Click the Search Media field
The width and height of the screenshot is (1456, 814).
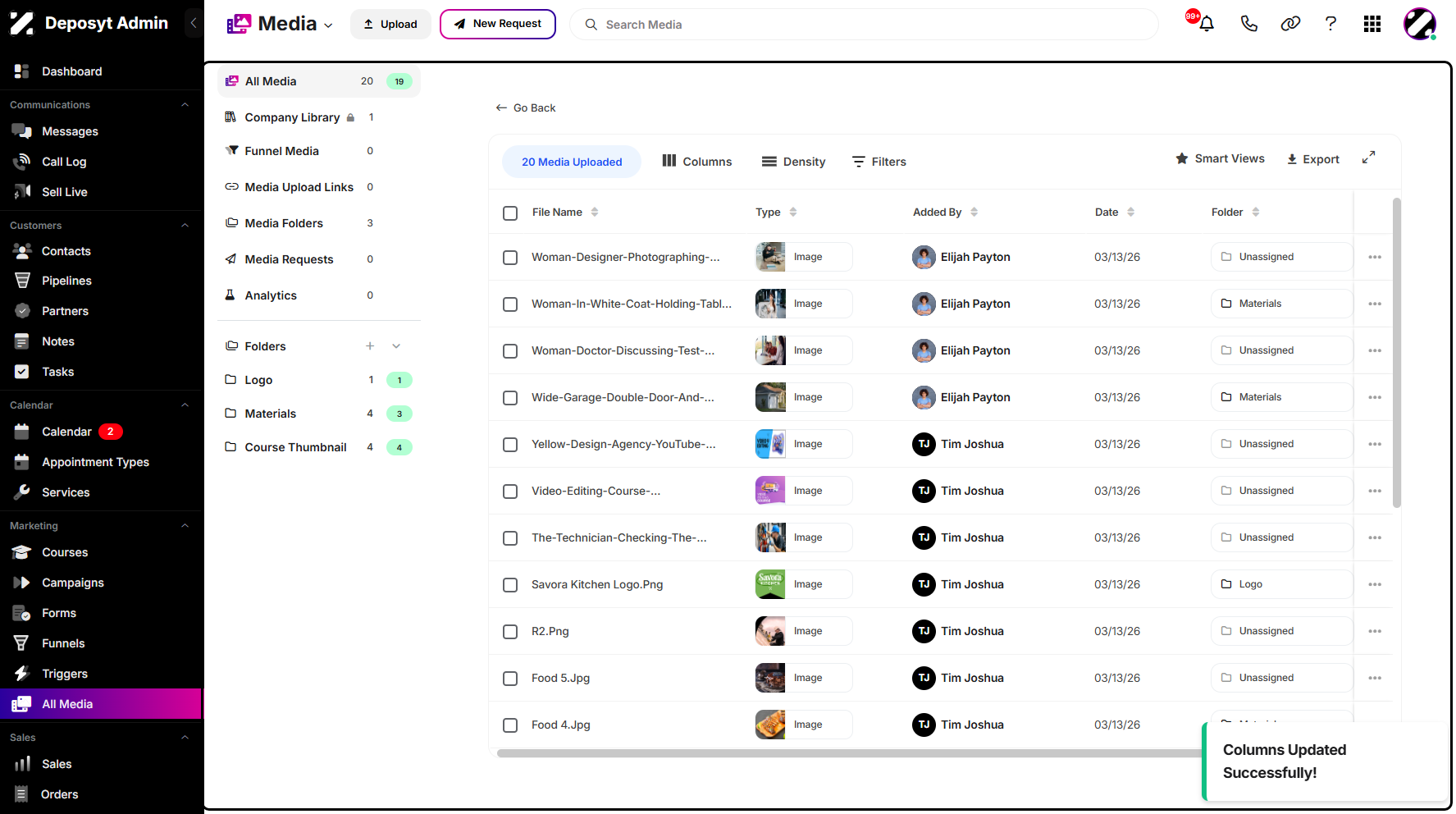click(x=865, y=25)
